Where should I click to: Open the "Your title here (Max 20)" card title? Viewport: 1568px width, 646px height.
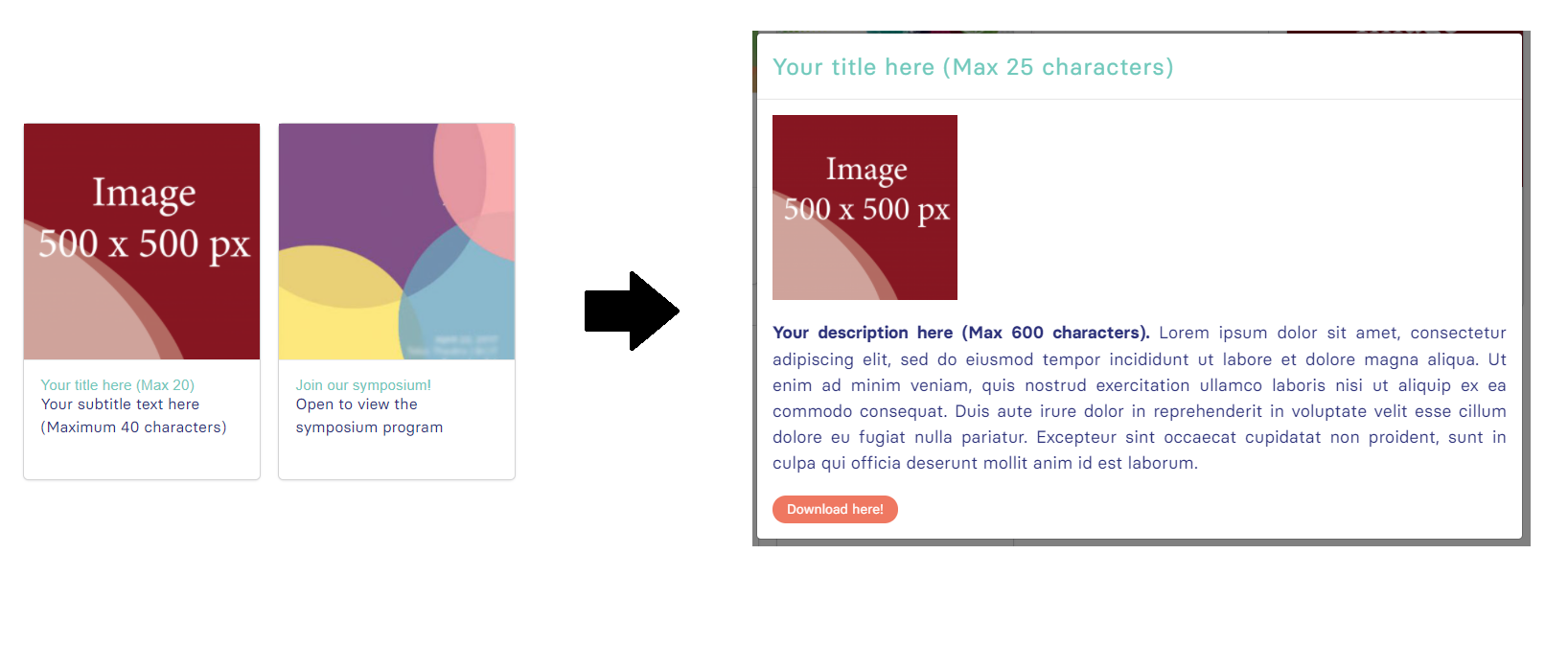(x=117, y=385)
